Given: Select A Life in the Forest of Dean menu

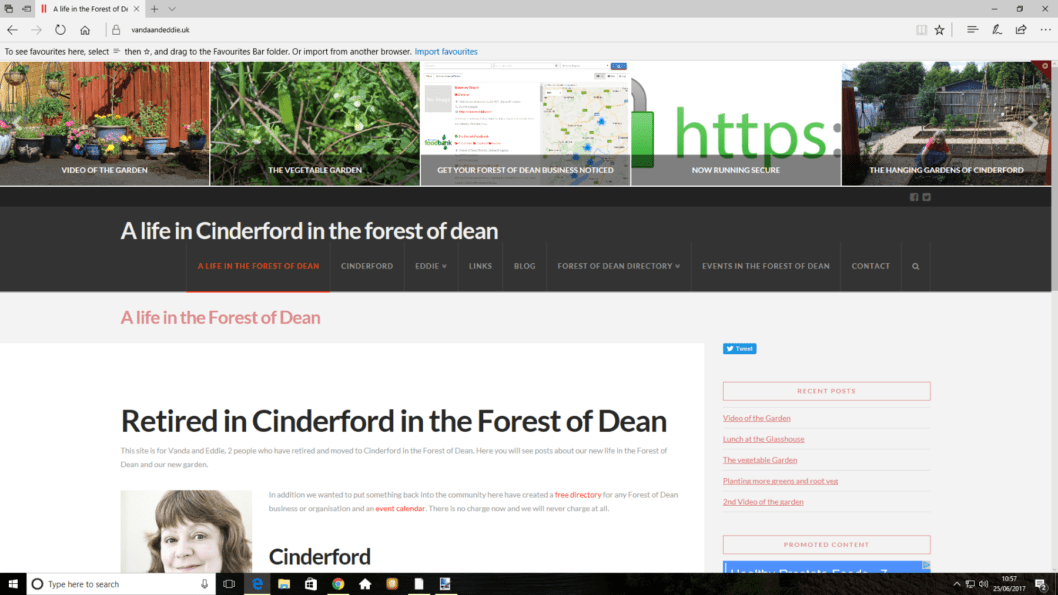Looking at the screenshot, I should [x=258, y=266].
